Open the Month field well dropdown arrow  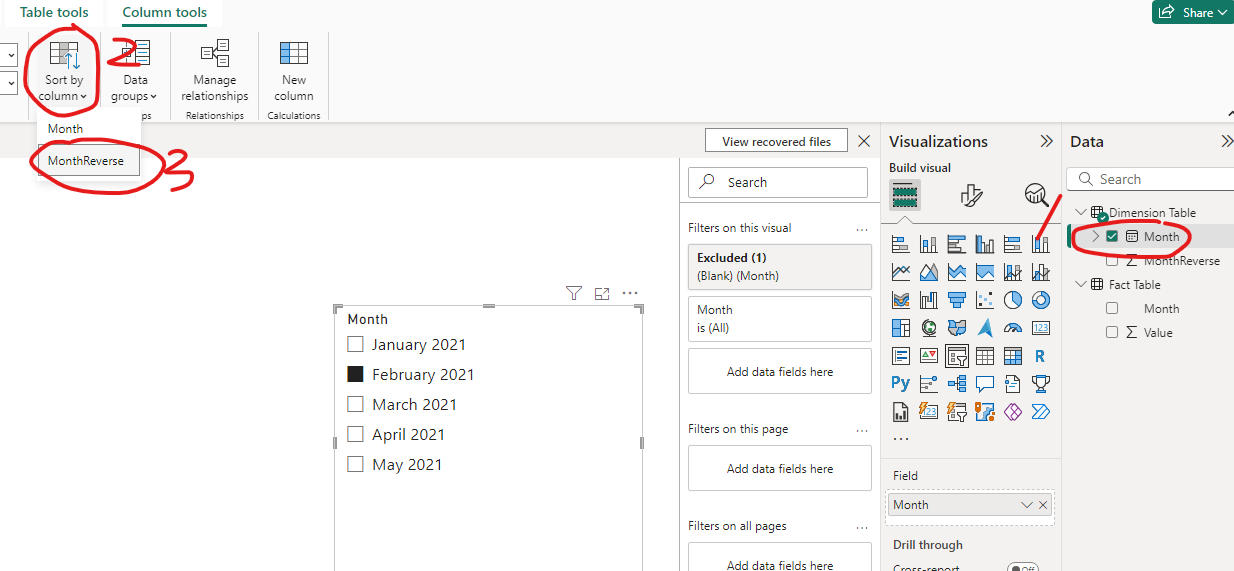tap(1026, 505)
